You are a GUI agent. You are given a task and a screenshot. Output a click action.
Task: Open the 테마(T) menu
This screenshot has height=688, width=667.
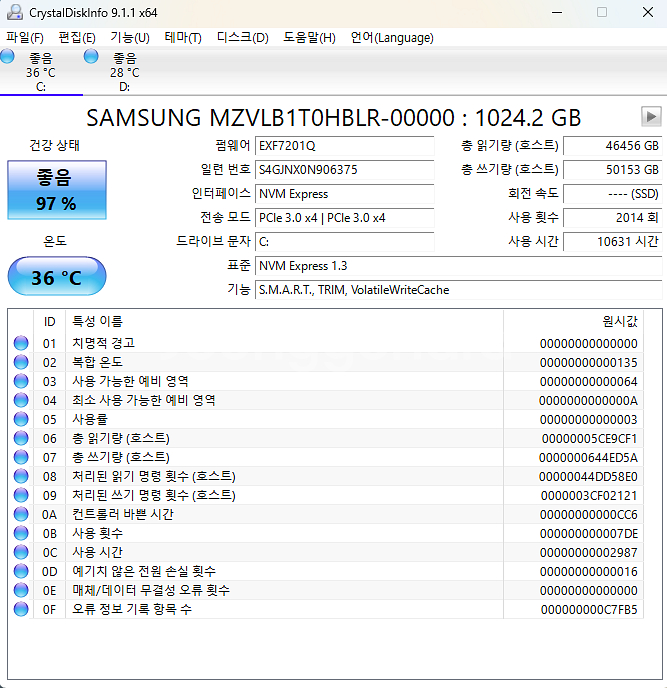(x=181, y=38)
